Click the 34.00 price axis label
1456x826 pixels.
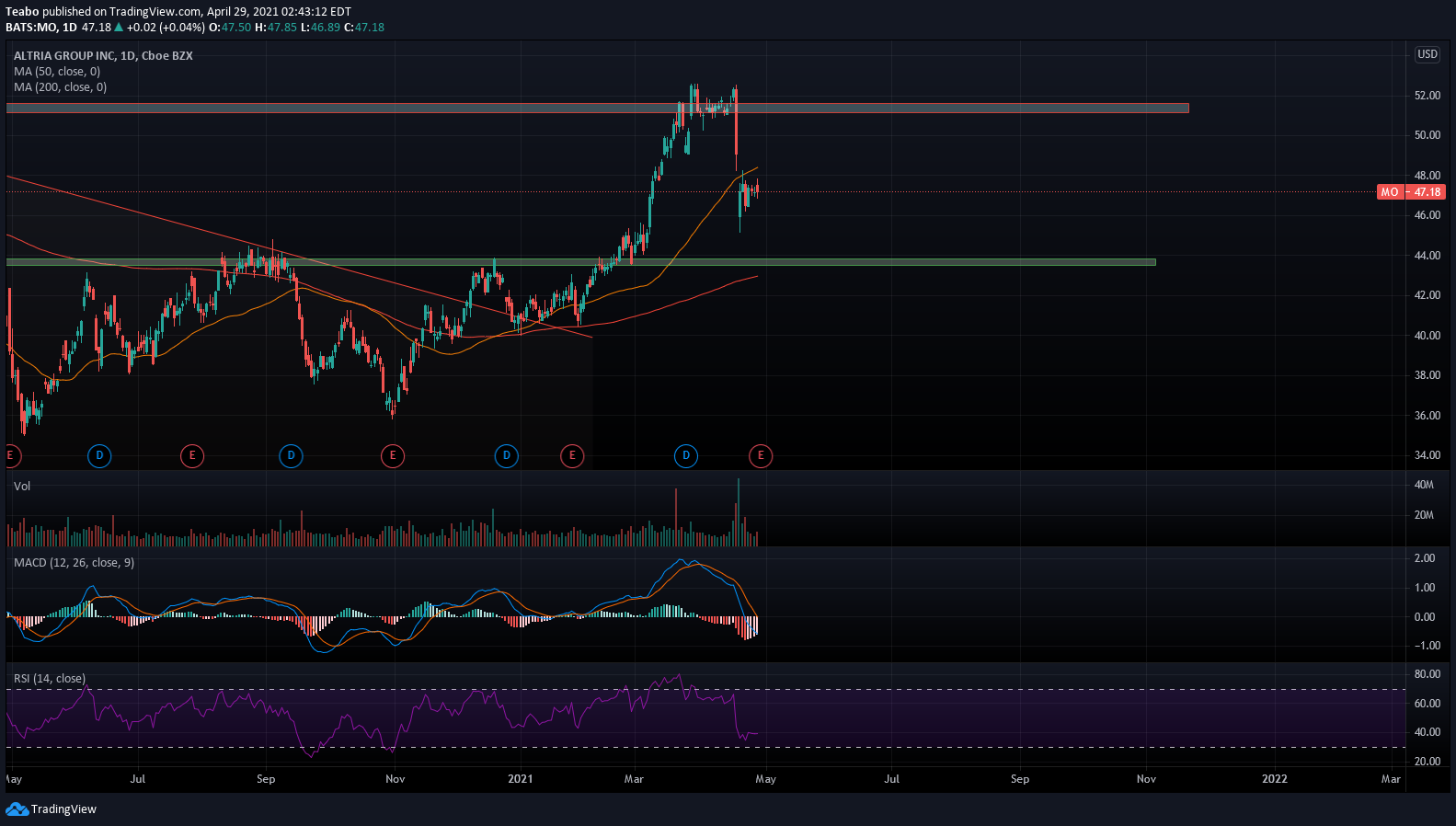(x=1427, y=455)
